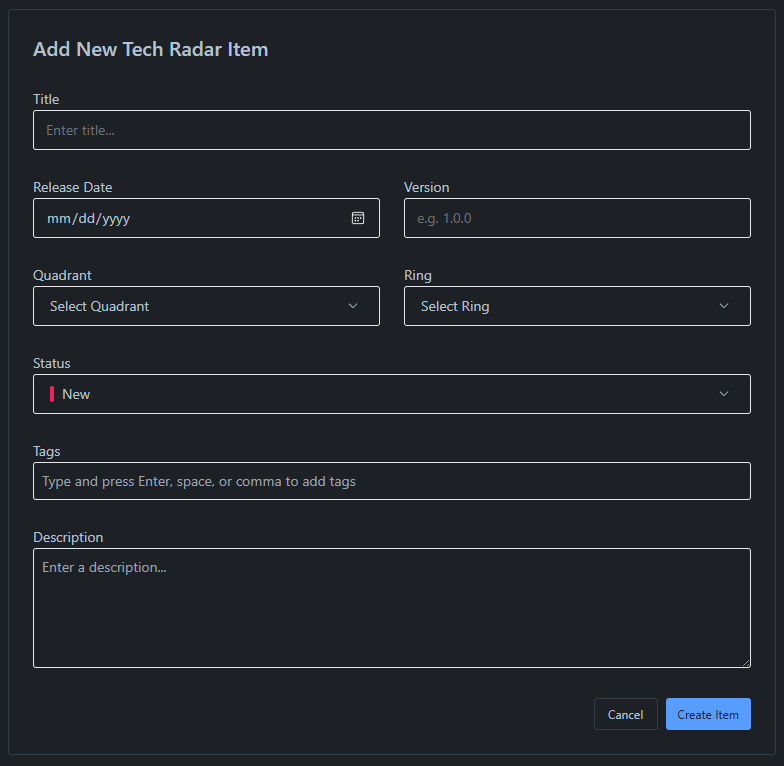Click the Ring field's chevron arrow

(x=724, y=306)
